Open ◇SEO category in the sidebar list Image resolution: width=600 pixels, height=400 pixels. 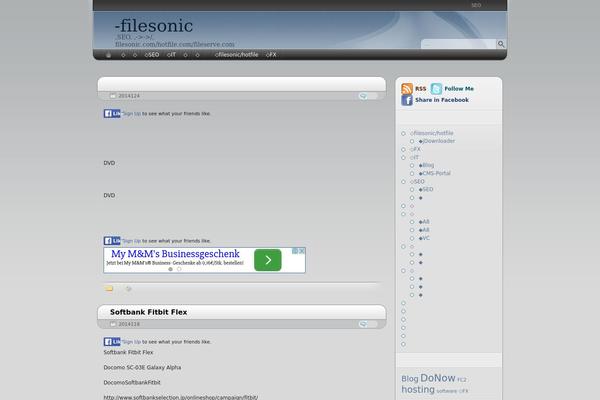point(417,181)
